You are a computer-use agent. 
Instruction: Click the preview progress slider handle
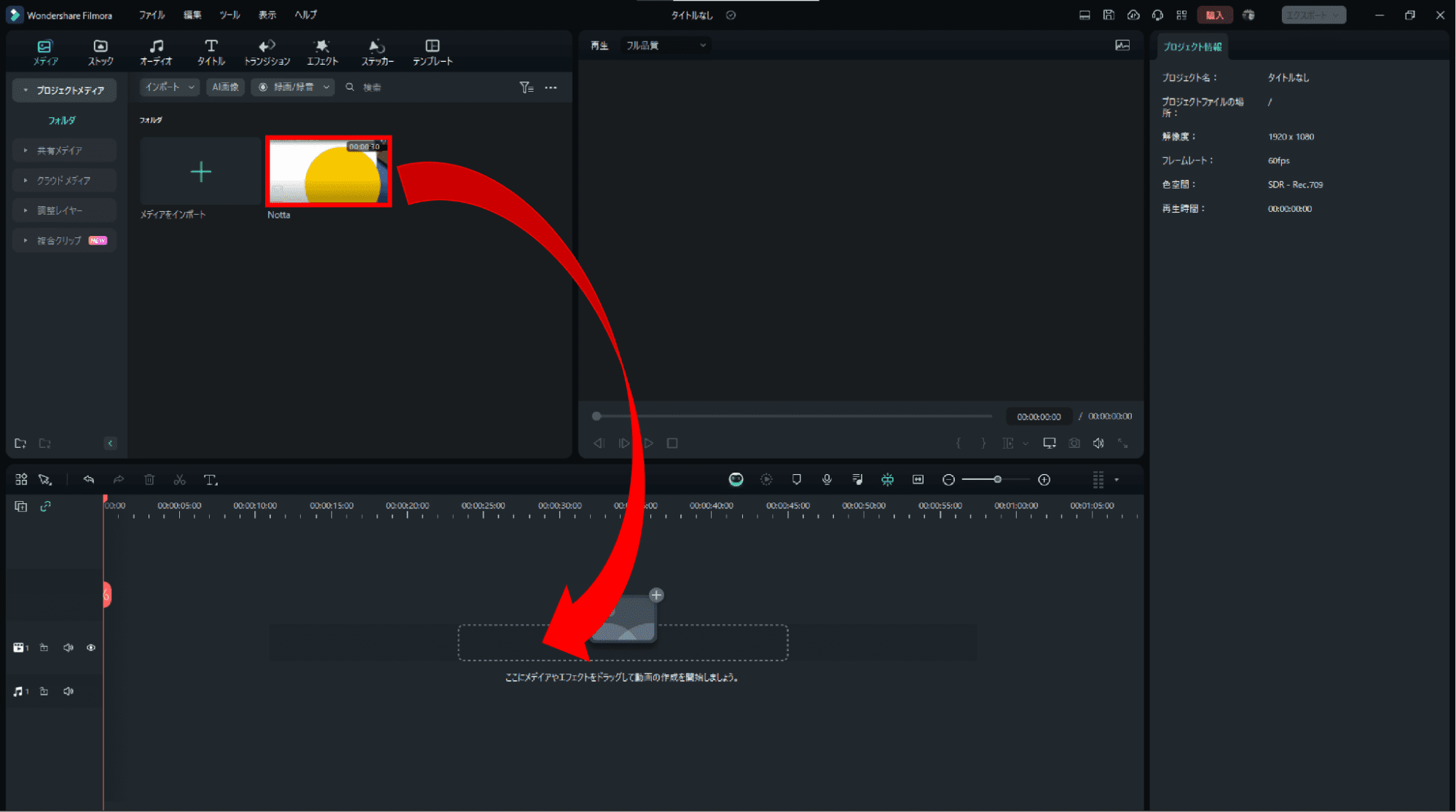pyautogui.click(x=597, y=417)
